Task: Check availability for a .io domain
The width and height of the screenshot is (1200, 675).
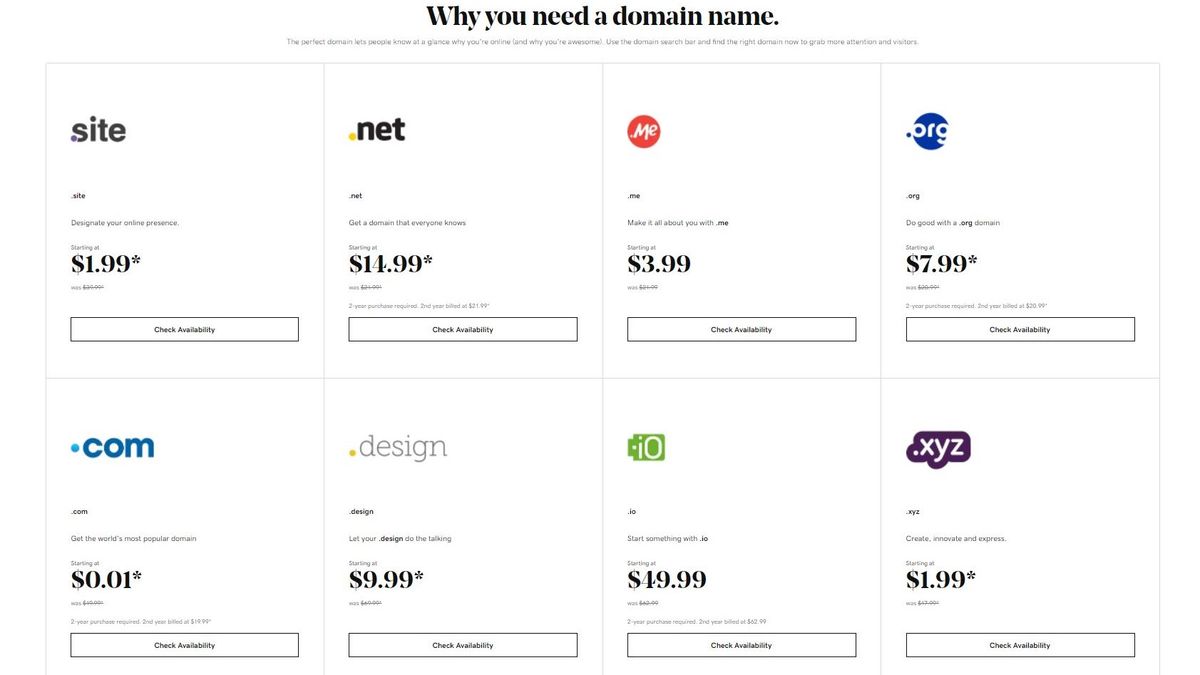Action: [741, 644]
